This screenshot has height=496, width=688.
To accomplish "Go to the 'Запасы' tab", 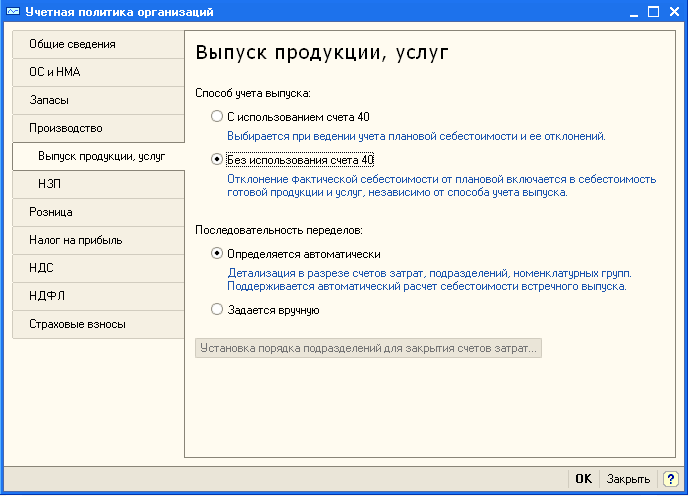I will 98,101.
